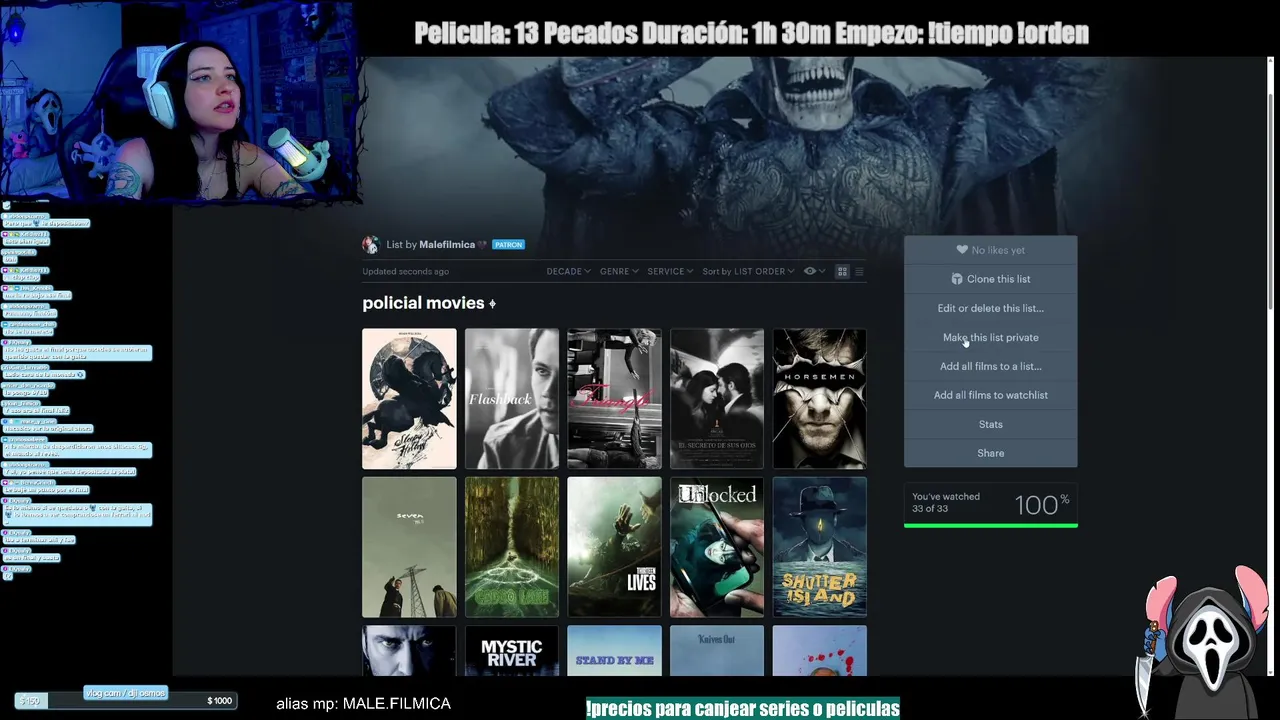The height and width of the screenshot is (720, 1280).
Task: Open the Flashback movie poster
Action: click(x=512, y=398)
